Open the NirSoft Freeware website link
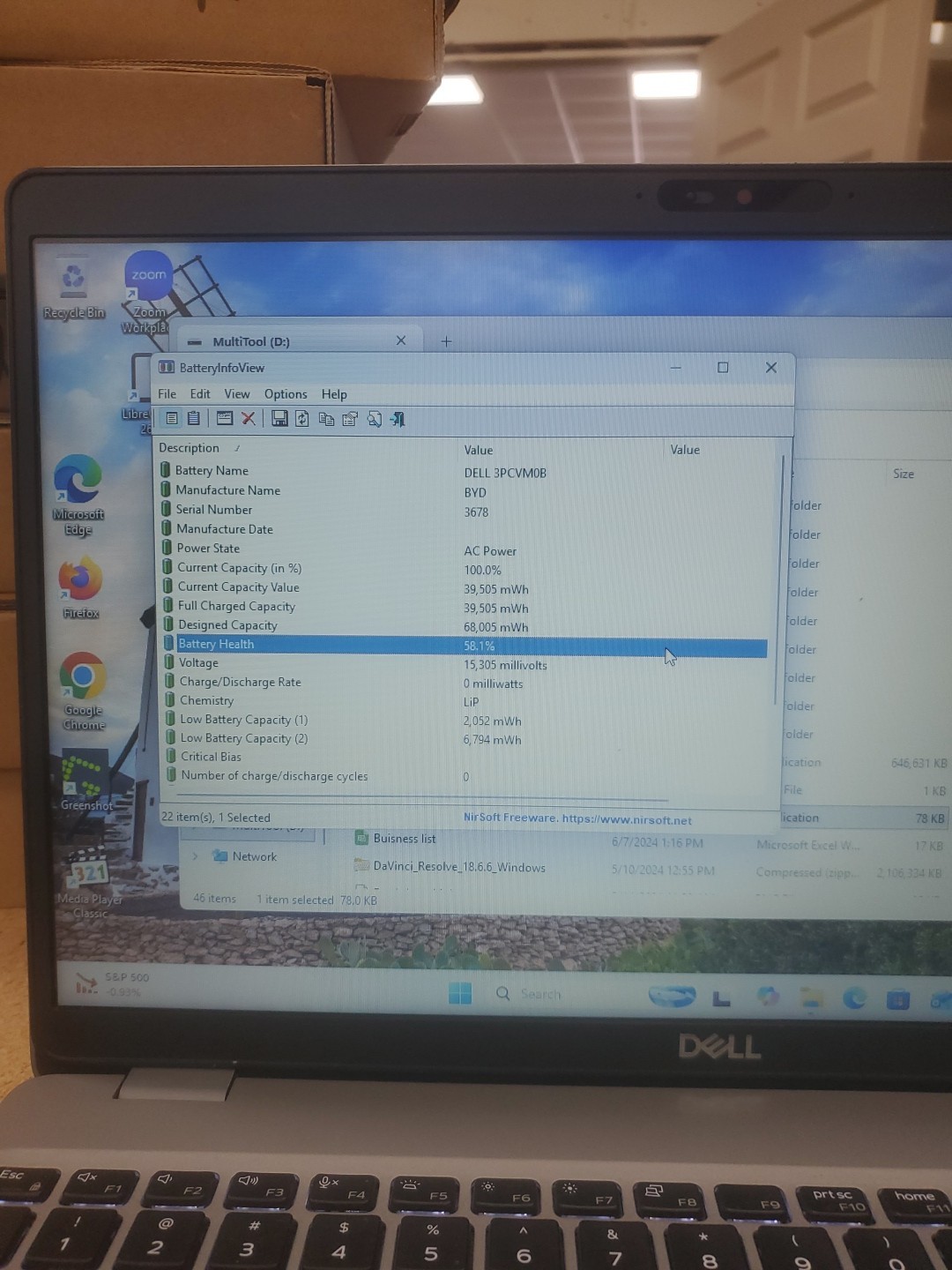Image resolution: width=952 pixels, height=1270 pixels. tap(577, 818)
